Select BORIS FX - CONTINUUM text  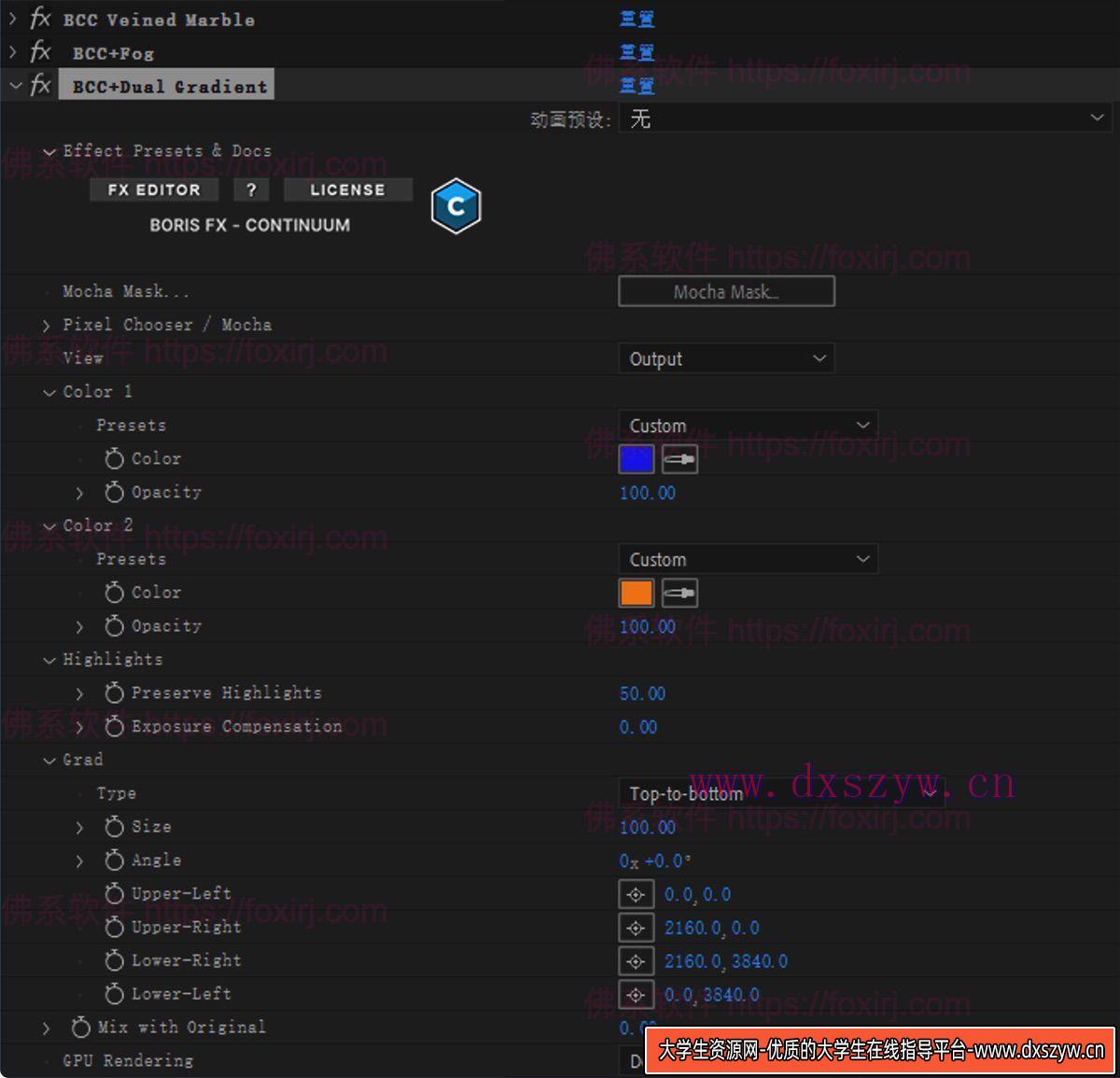[x=250, y=225]
